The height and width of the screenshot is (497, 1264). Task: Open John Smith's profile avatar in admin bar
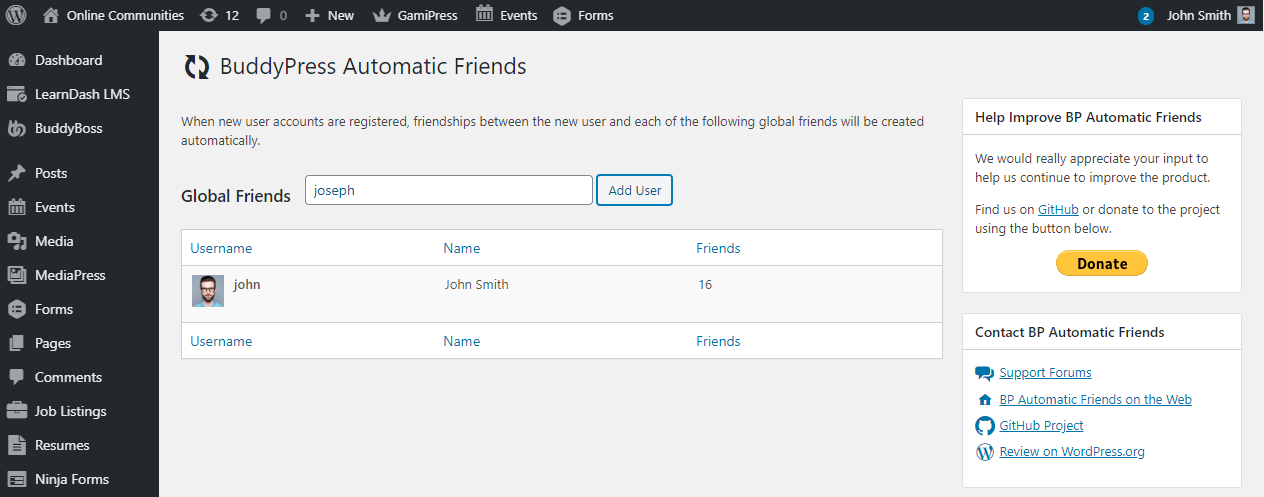(x=1245, y=15)
